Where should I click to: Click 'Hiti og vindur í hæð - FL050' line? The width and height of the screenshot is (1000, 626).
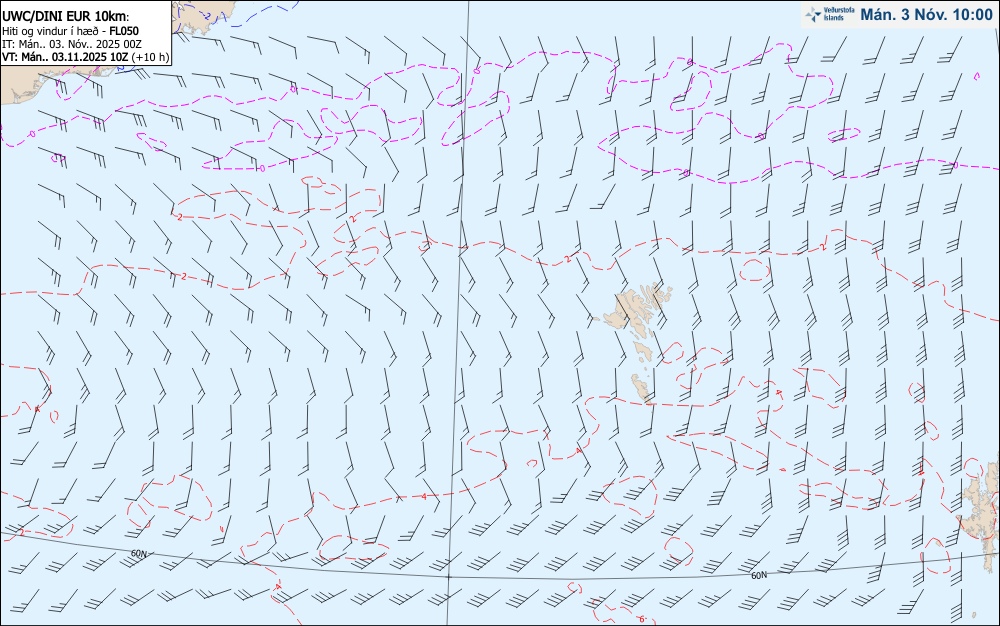point(70,31)
